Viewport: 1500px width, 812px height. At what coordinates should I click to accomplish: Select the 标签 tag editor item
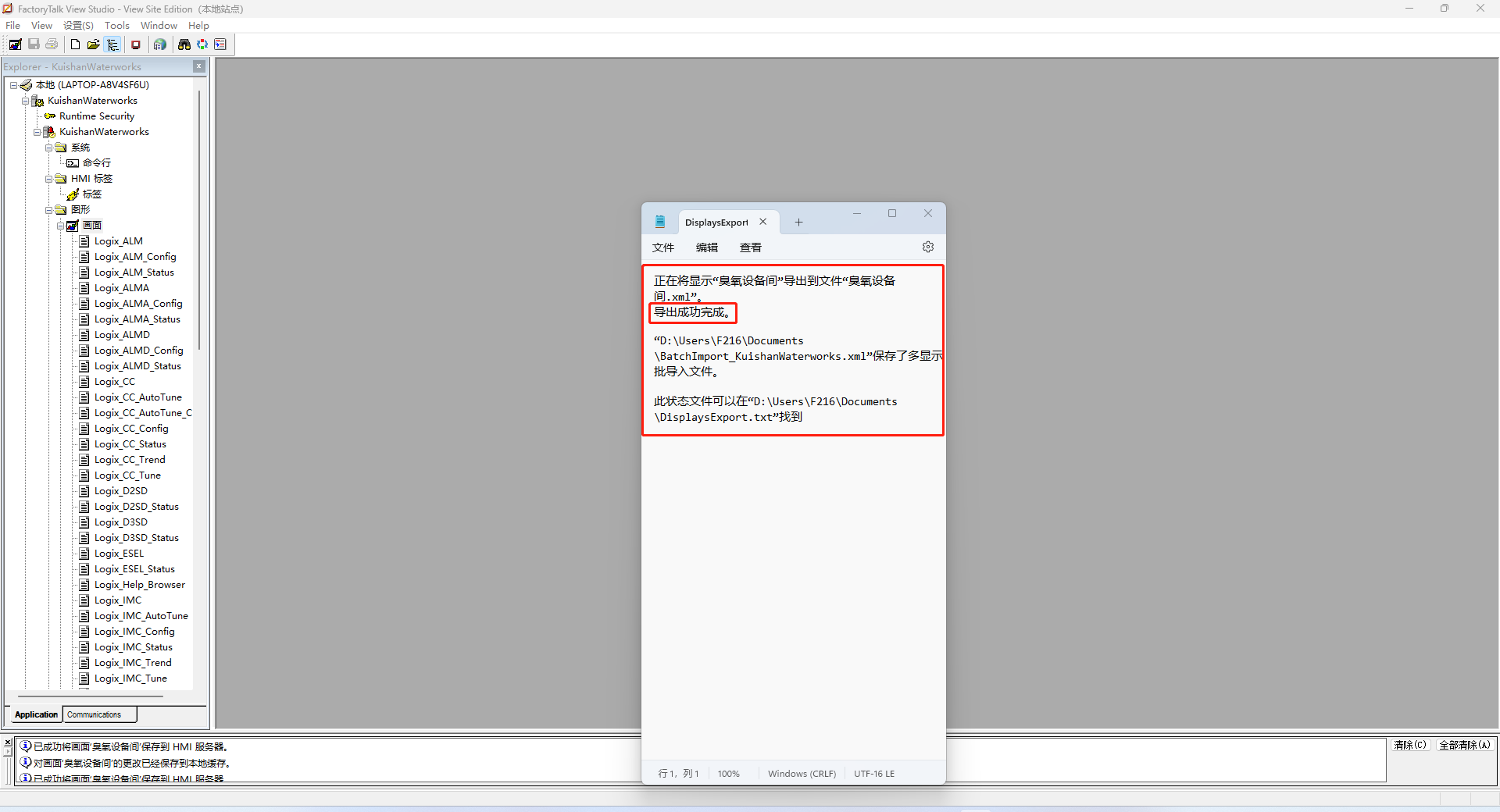pyautogui.click(x=92, y=194)
